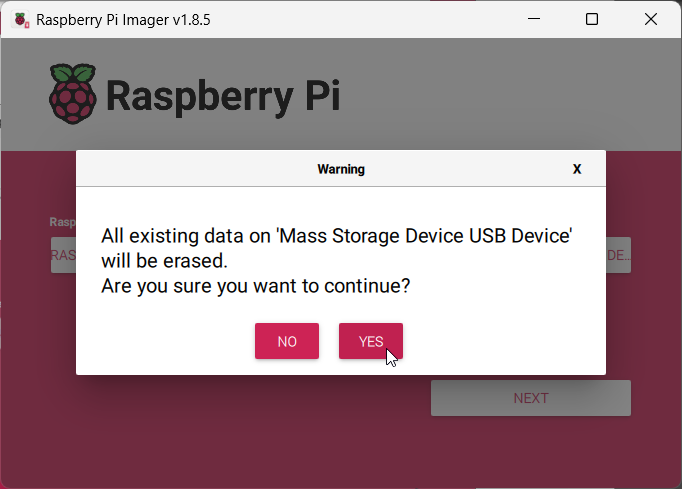
Task: Click NO to cancel erasing
Action: (287, 341)
